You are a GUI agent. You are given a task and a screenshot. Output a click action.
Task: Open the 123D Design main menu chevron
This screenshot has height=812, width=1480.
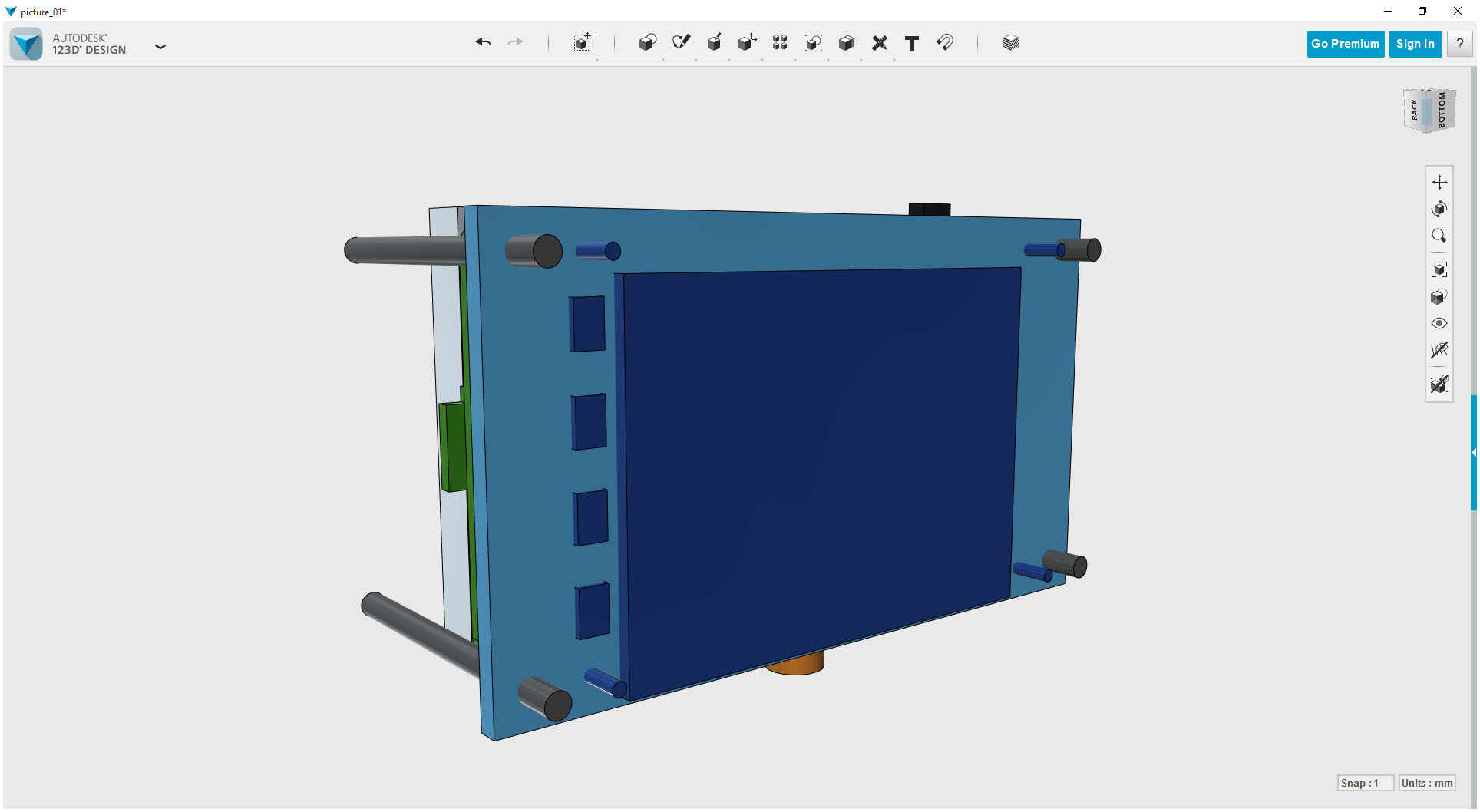[x=160, y=47]
